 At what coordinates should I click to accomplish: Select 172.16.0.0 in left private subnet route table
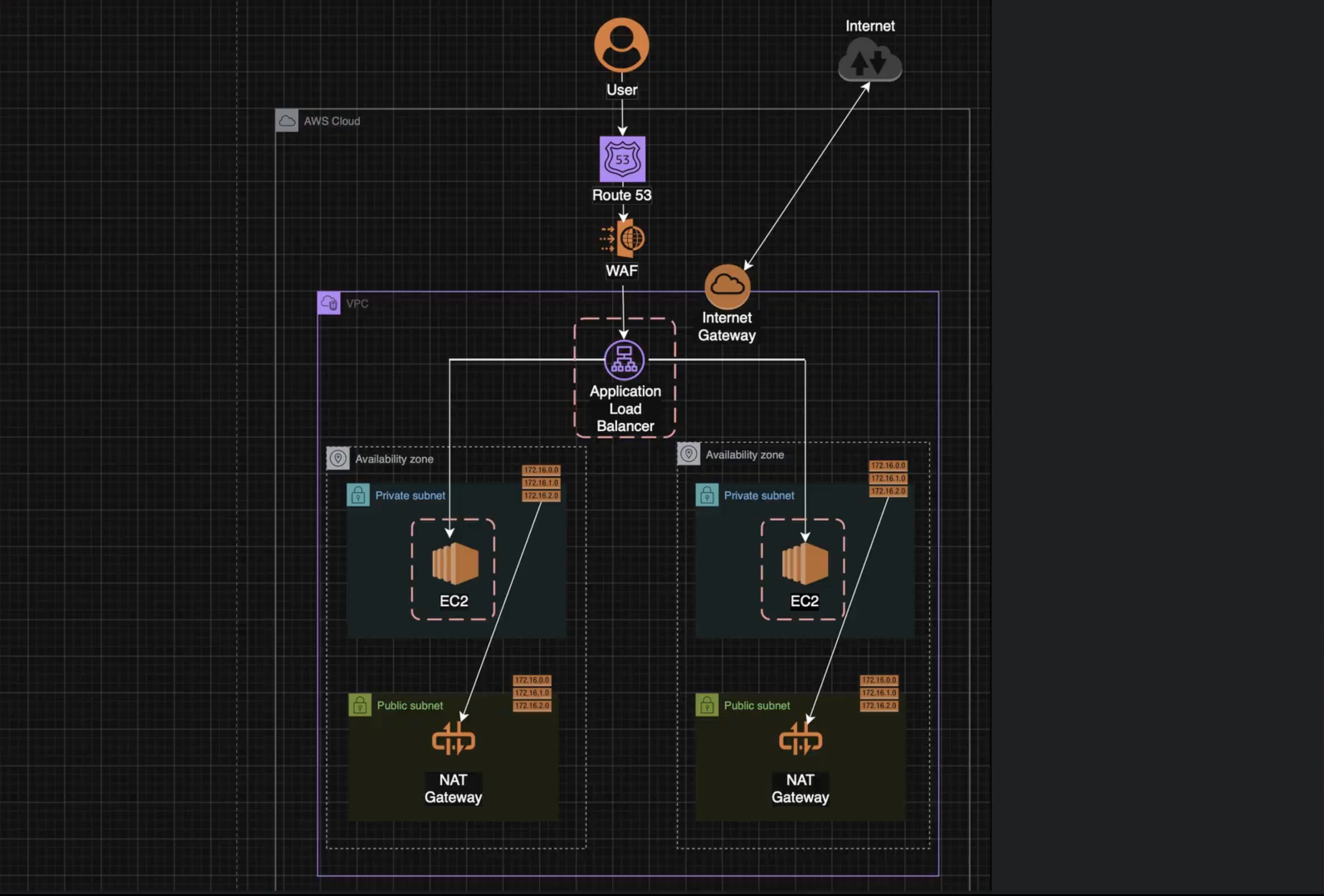click(x=541, y=470)
